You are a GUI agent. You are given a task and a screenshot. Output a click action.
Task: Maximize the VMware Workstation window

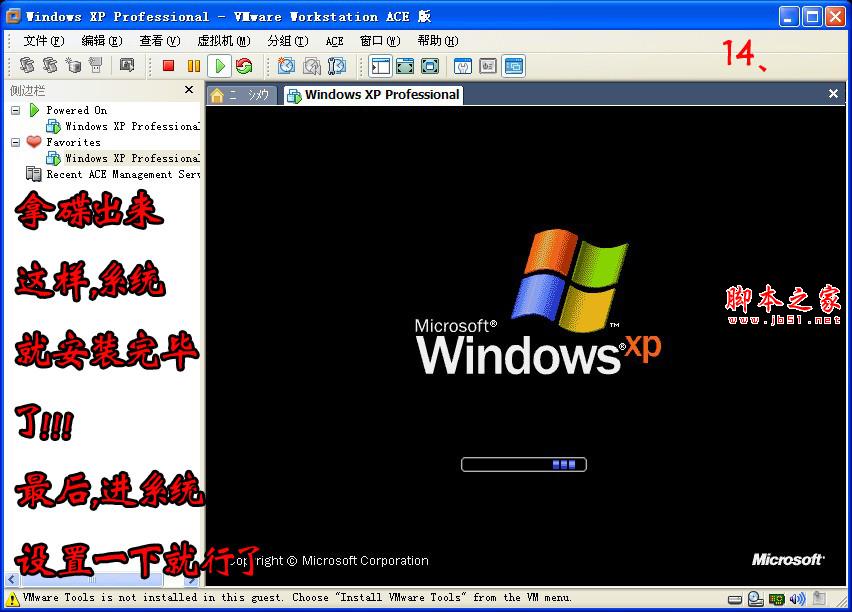[x=812, y=17]
